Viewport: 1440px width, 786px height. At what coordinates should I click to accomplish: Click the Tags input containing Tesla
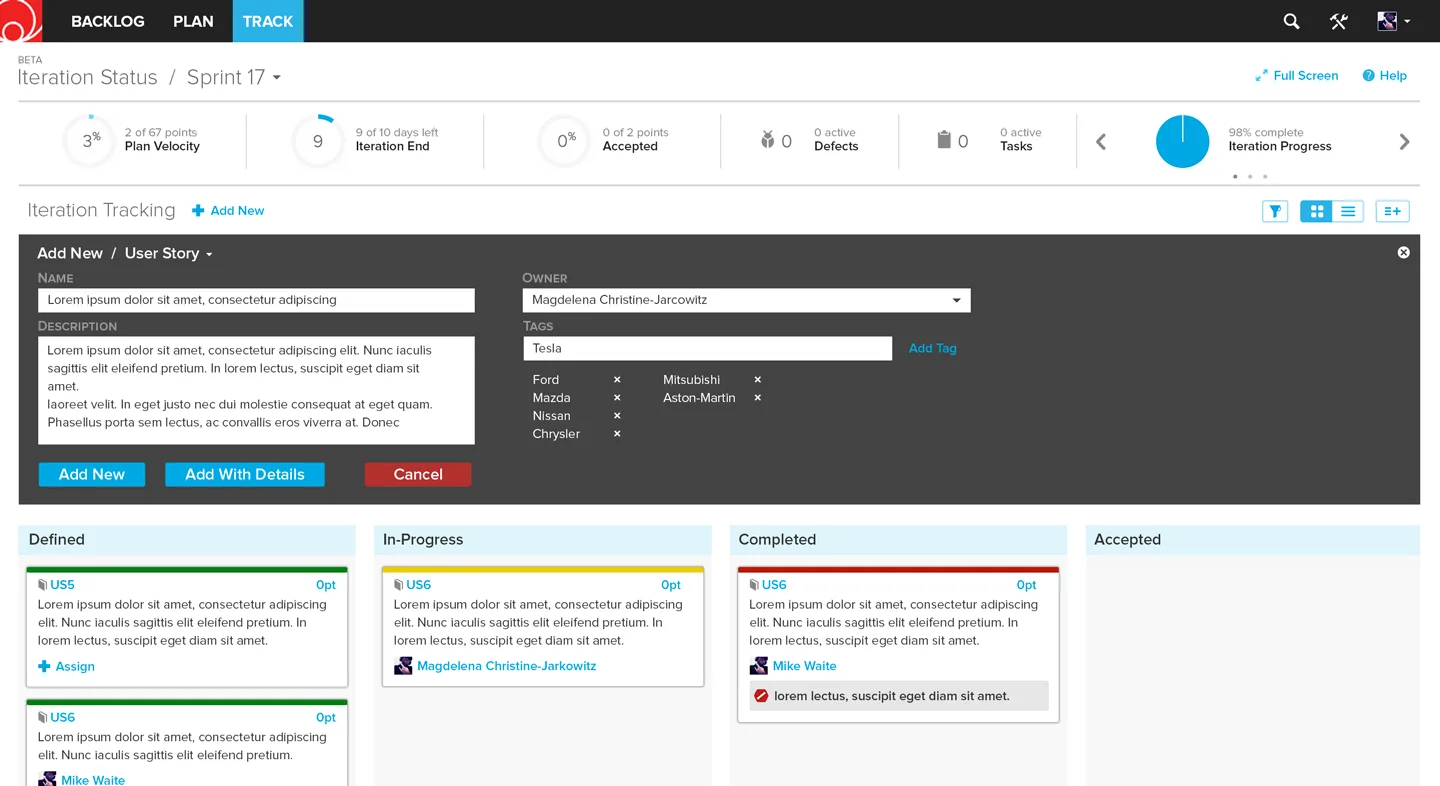point(707,348)
